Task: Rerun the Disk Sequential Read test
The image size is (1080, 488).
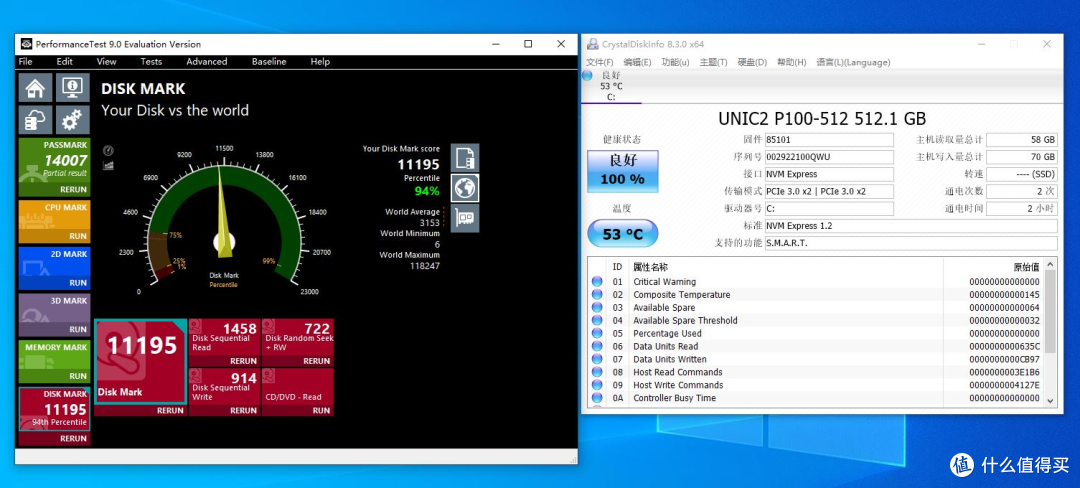Action: point(243,361)
